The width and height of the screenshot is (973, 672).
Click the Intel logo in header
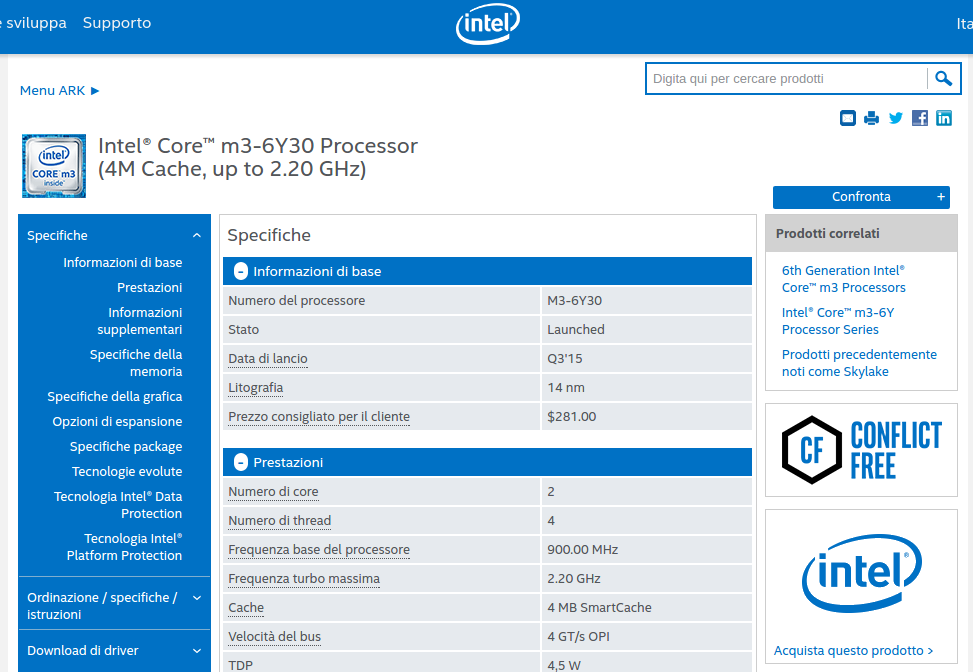pos(488,25)
